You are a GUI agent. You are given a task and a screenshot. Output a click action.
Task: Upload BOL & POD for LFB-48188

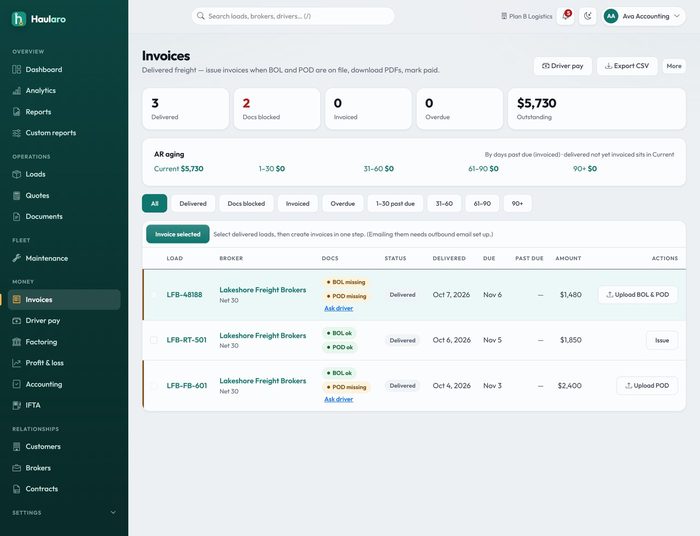[638, 295]
